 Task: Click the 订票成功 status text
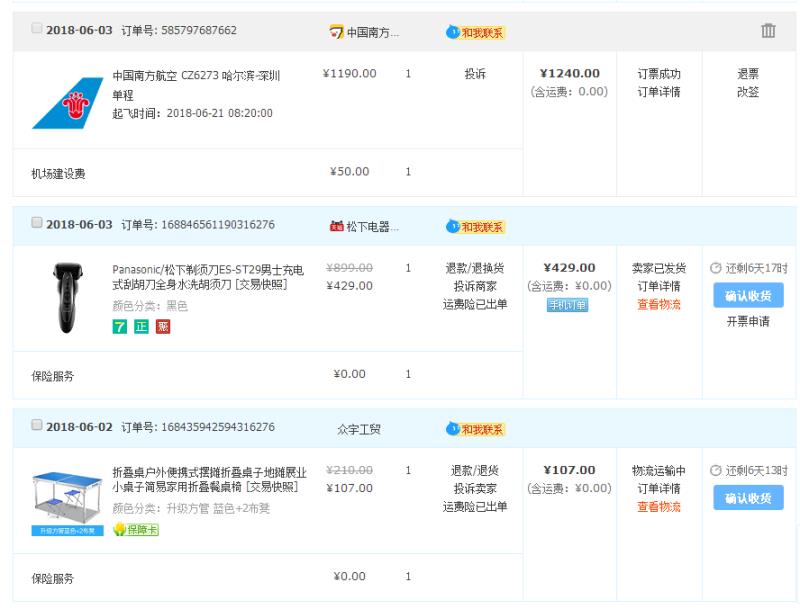pos(659,74)
